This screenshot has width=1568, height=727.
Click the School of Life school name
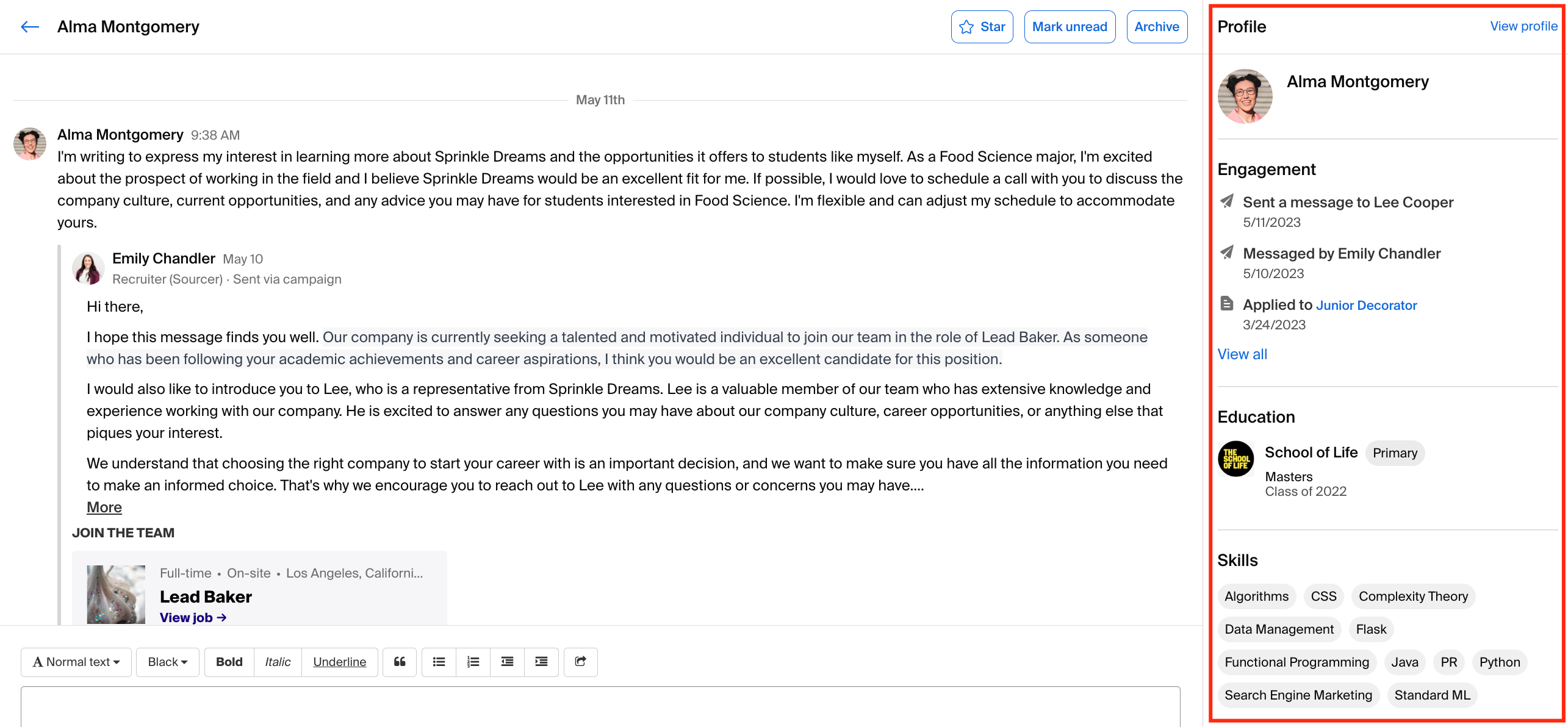1311,453
